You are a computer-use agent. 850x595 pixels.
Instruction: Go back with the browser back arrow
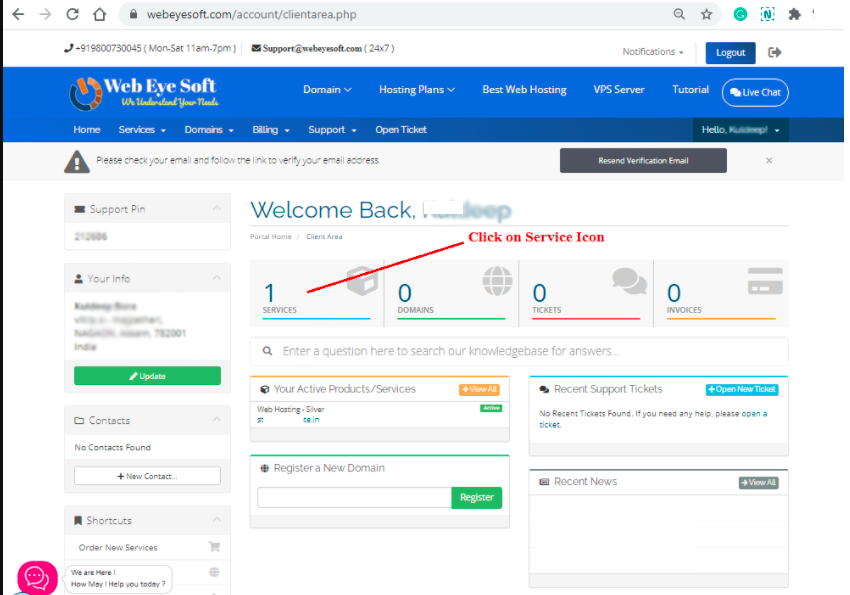tap(18, 14)
